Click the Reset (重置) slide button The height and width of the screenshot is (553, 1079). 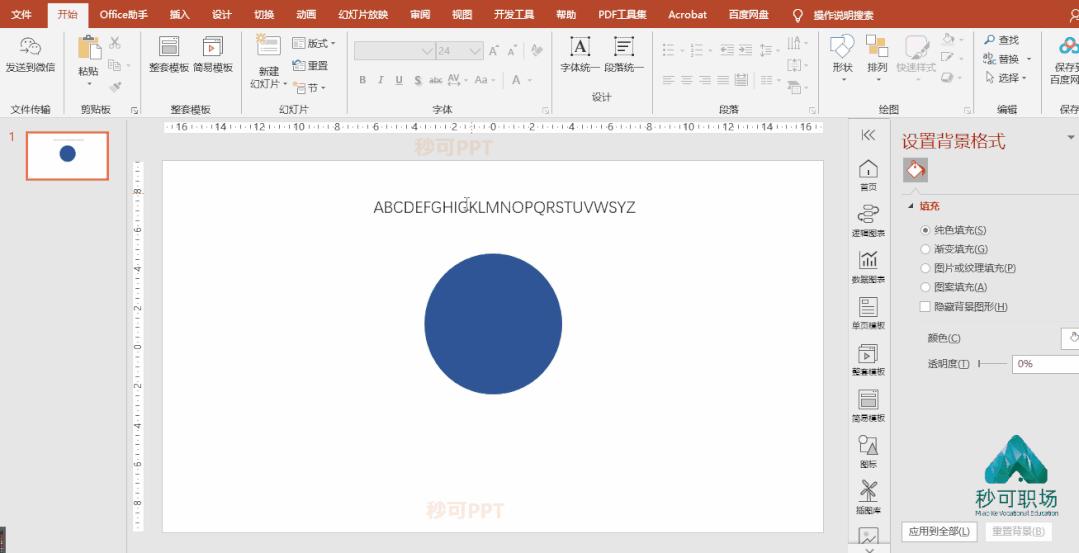tap(310, 65)
